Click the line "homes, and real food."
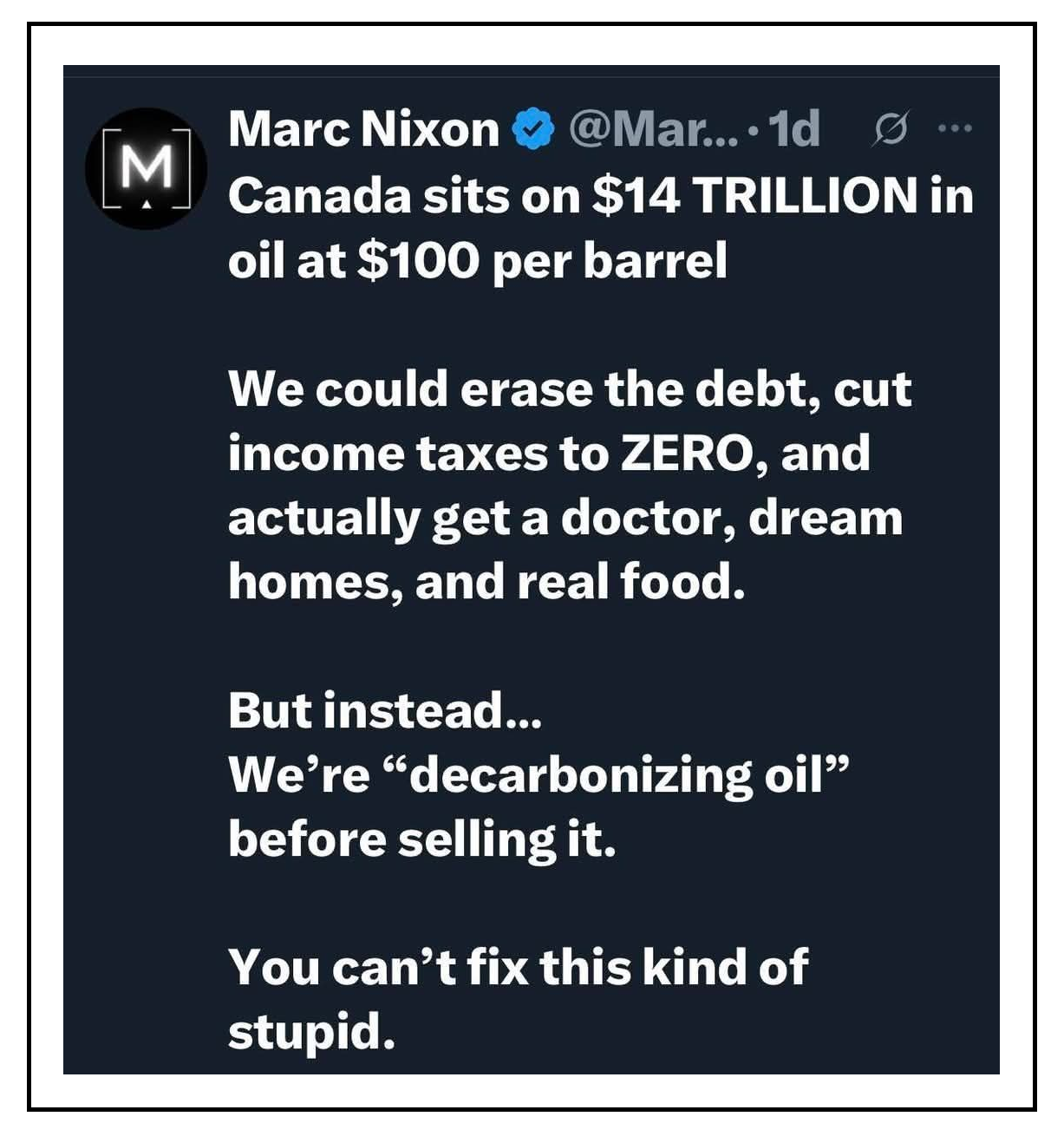The image size is (1064, 1136). pyautogui.click(x=486, y=581)
